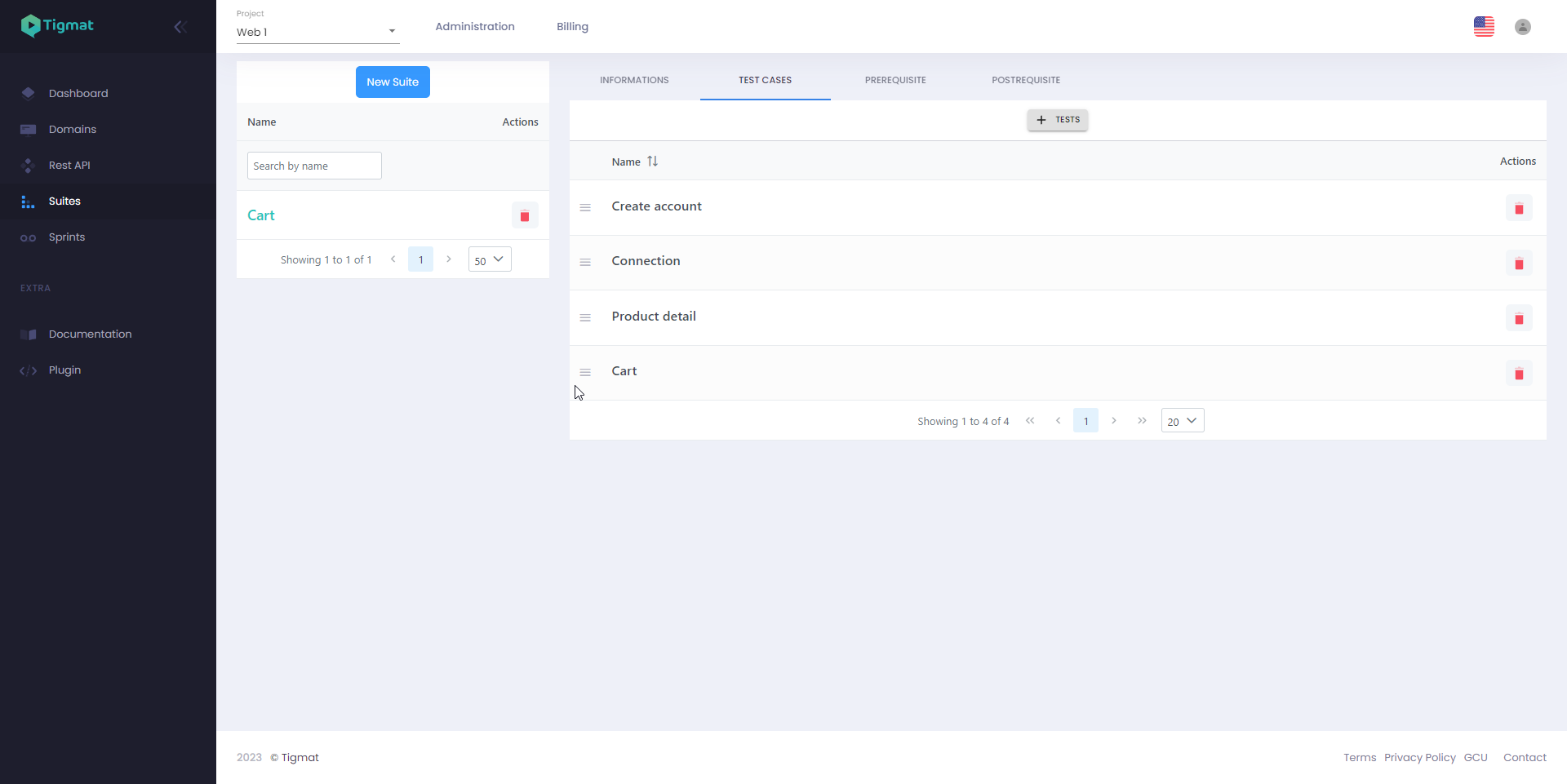Click the Dashboard sidebar icon
The image size is (1567, 784).
pos(28,93)
